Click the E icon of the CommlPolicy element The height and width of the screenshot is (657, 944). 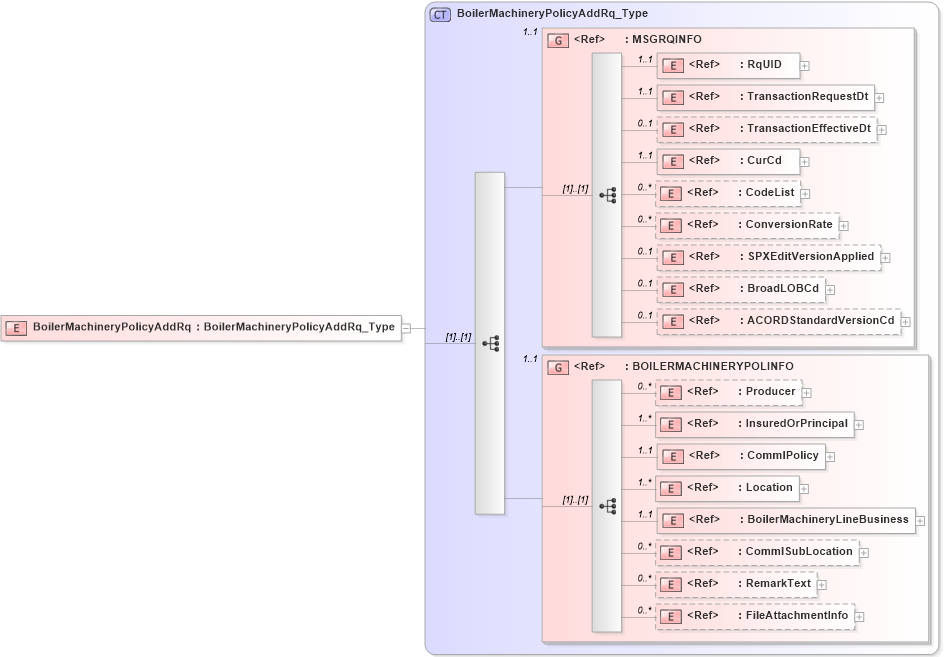coord(672,456)
